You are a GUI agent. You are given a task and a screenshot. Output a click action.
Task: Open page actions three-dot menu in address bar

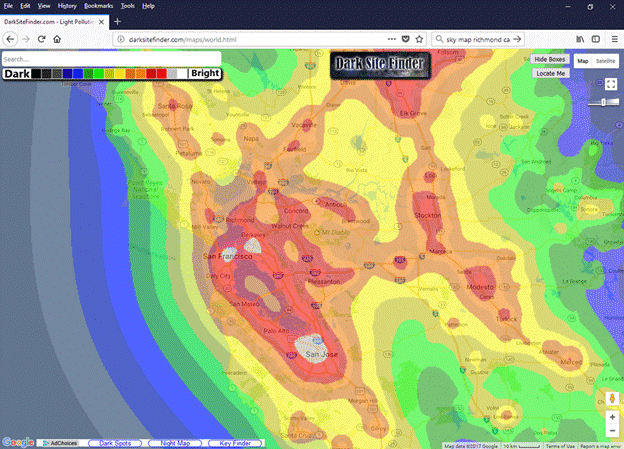391,39
